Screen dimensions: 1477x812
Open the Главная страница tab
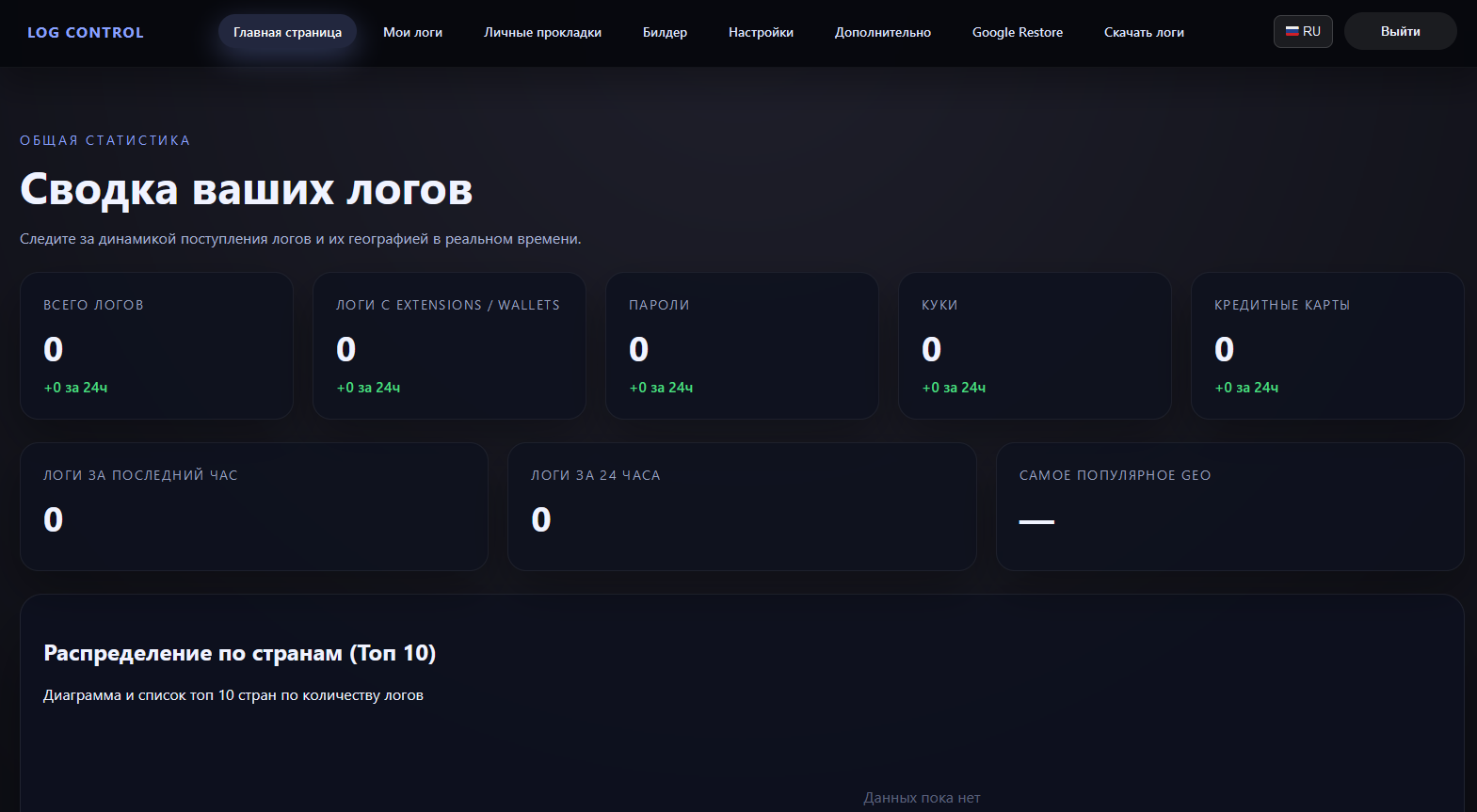tap(287, 32)
